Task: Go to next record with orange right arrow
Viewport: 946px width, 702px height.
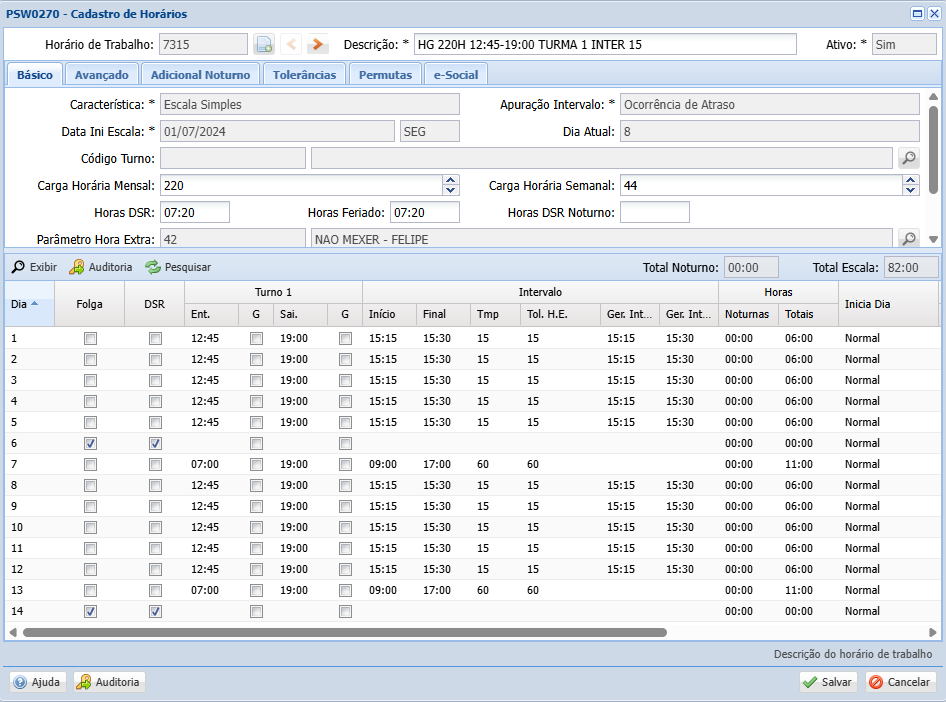Action: click(x=317, y=44)
